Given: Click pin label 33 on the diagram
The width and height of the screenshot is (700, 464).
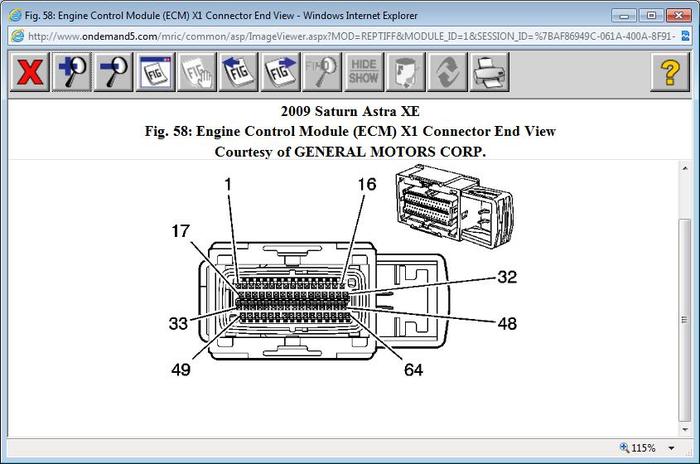Looking at the screenshot, I should tap(178, 323).
